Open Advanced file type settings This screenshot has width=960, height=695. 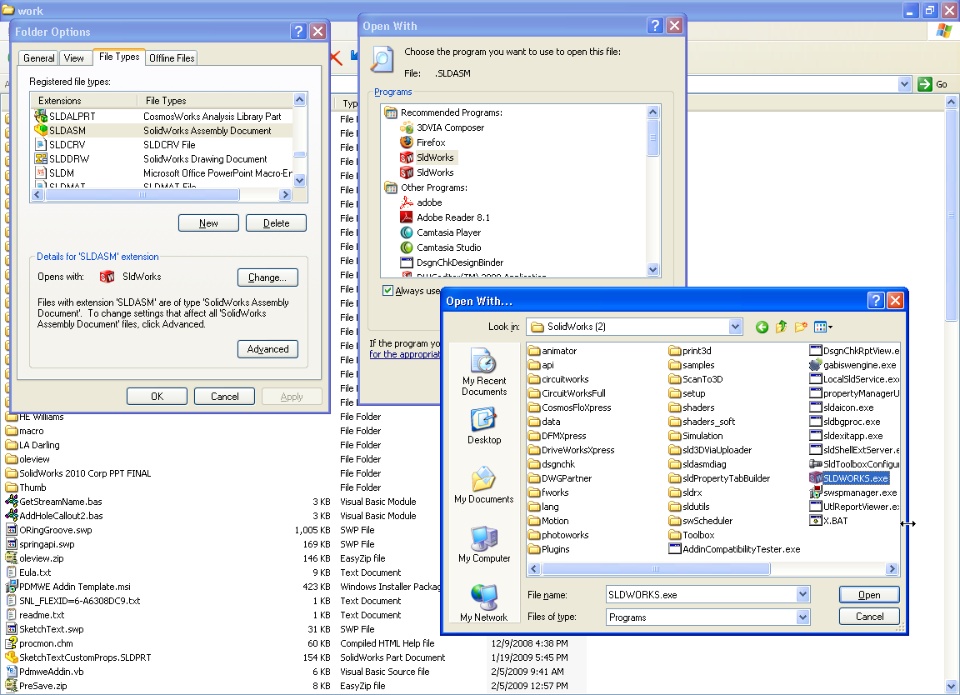268,349
